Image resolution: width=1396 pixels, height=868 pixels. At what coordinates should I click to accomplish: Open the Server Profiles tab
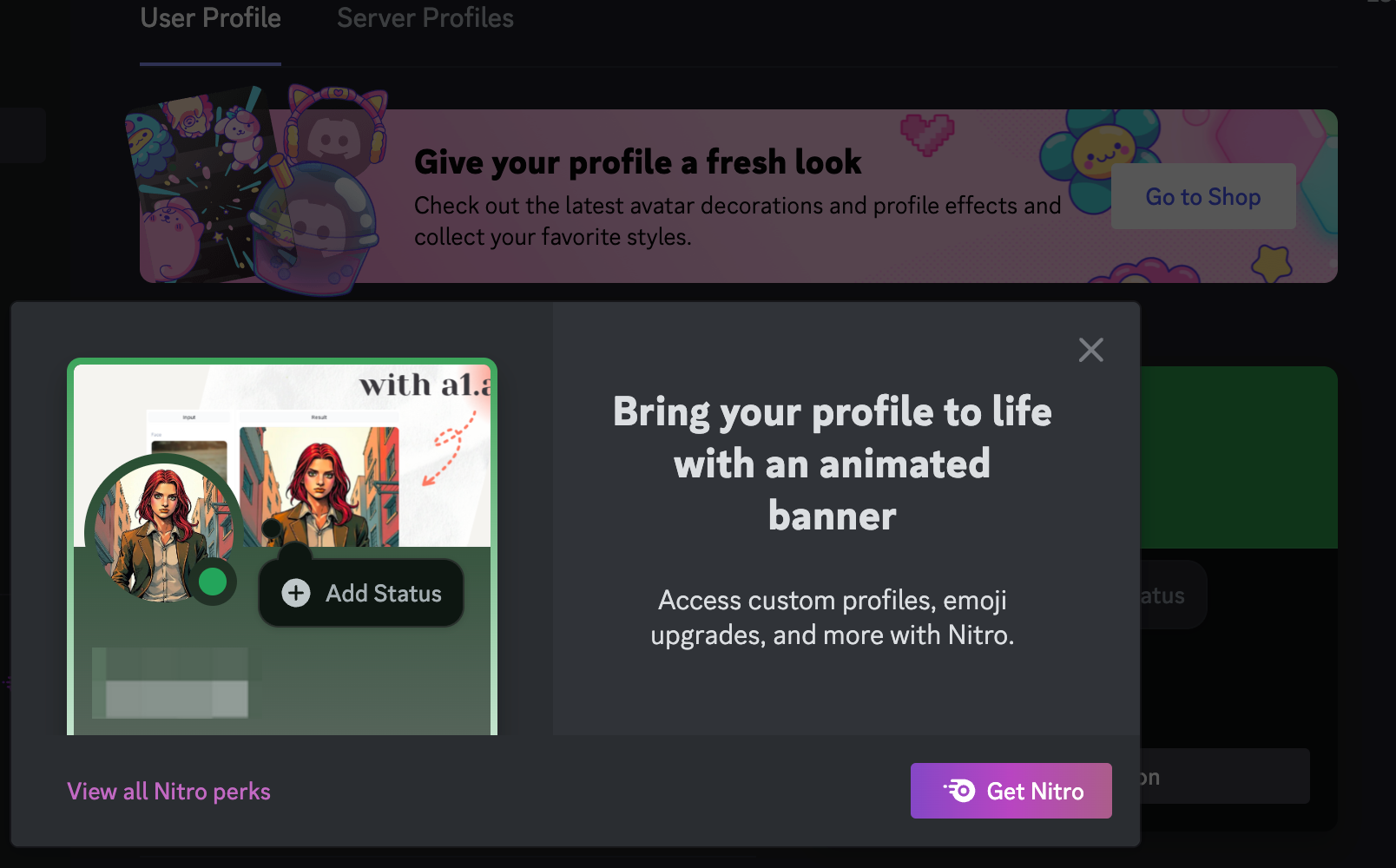425,18
